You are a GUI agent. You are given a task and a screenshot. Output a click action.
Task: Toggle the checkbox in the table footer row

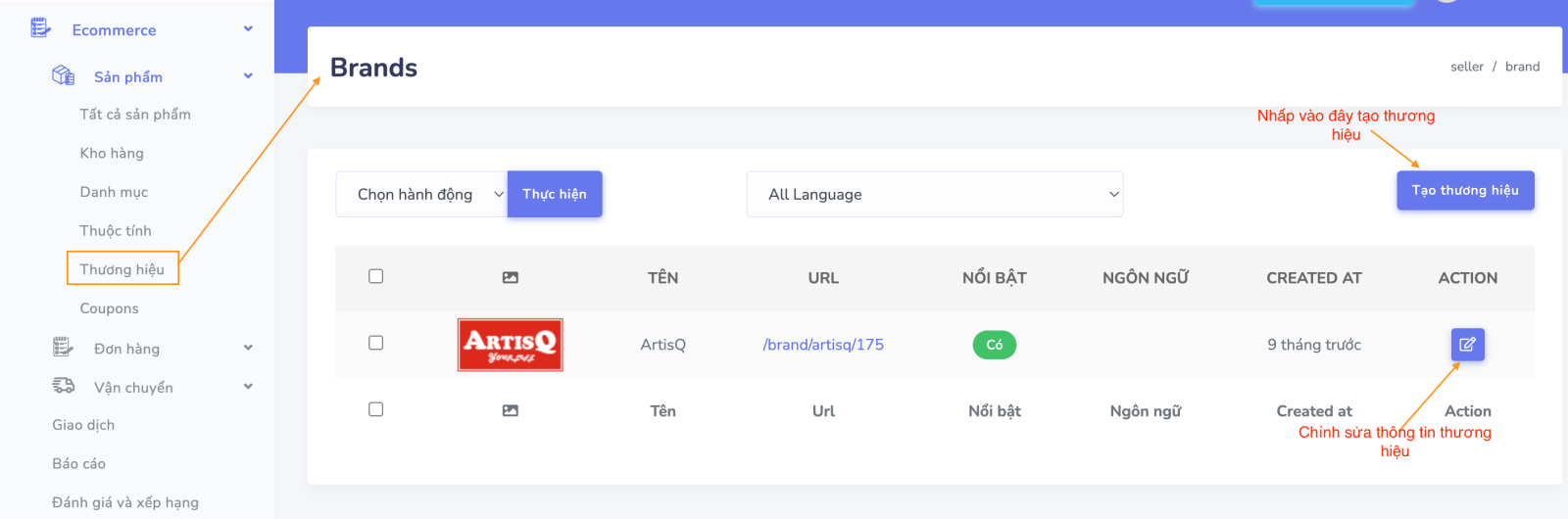pyautogui.click(x=375, y=409)
